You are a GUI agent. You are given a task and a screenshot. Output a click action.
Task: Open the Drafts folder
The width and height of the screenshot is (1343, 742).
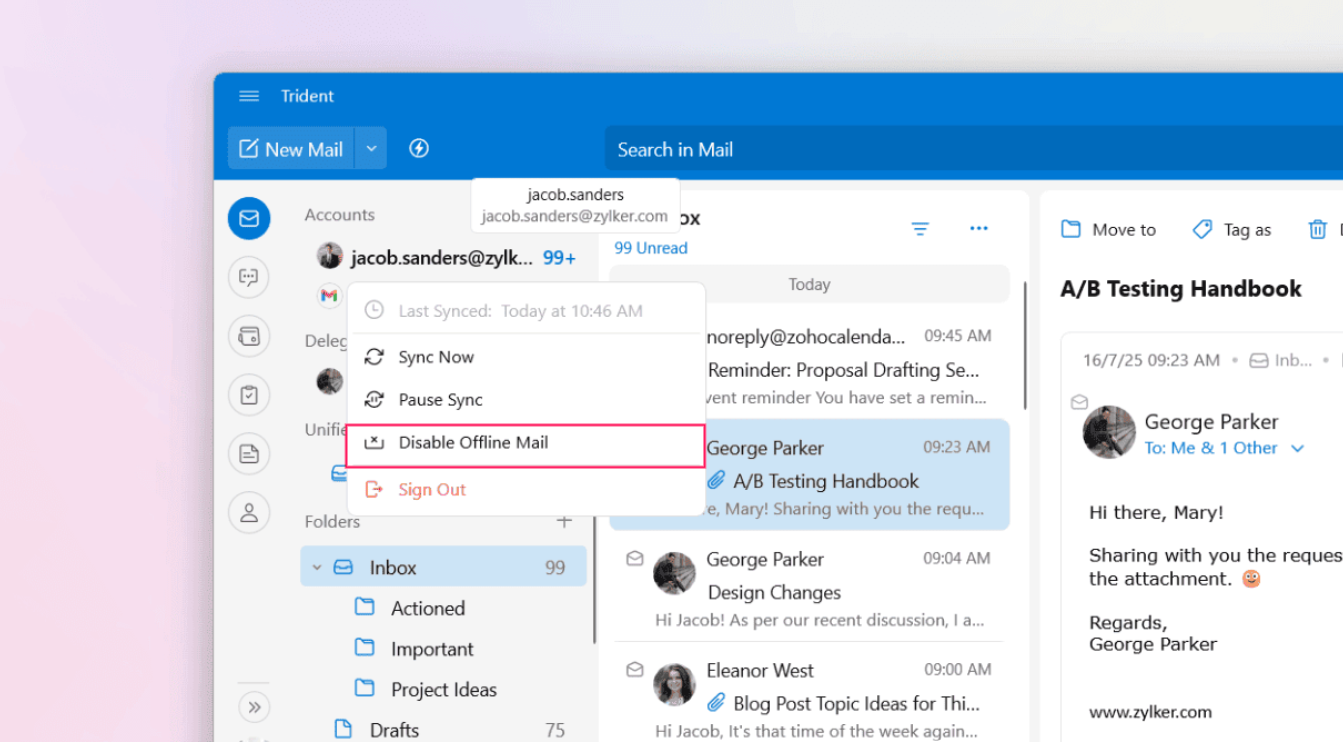coord(394,730)
